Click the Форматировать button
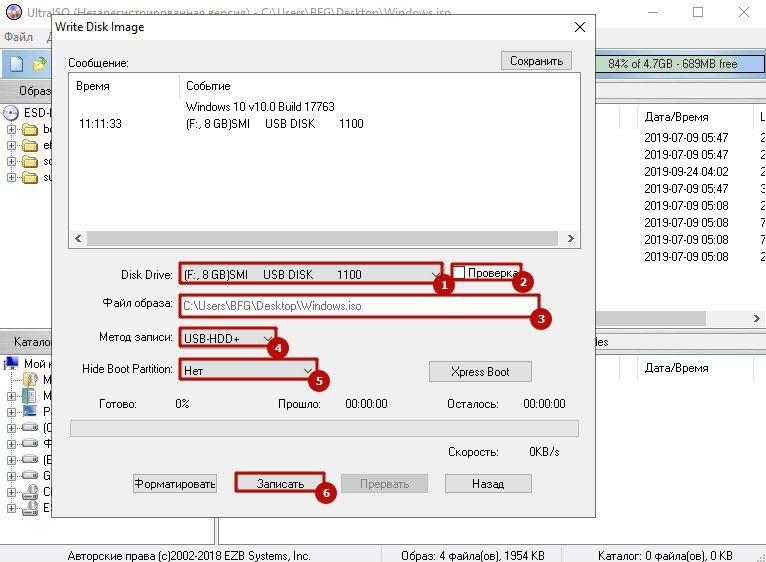This screenshot has height=562, width=766. [175, 484]
